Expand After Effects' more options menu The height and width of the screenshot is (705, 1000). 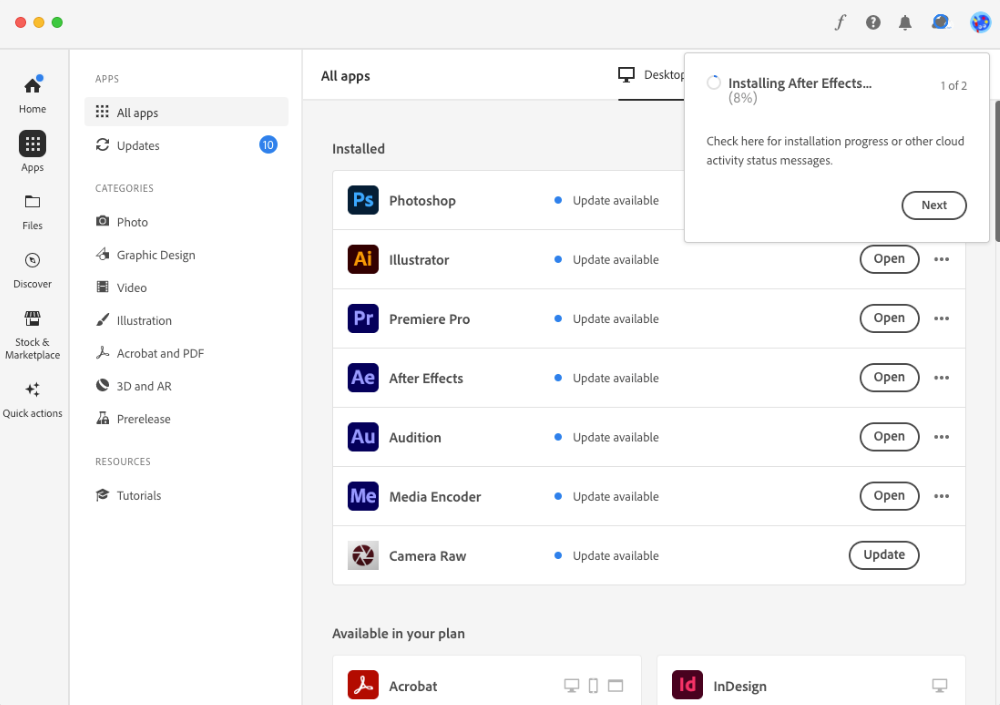click(x=941, y=378)
